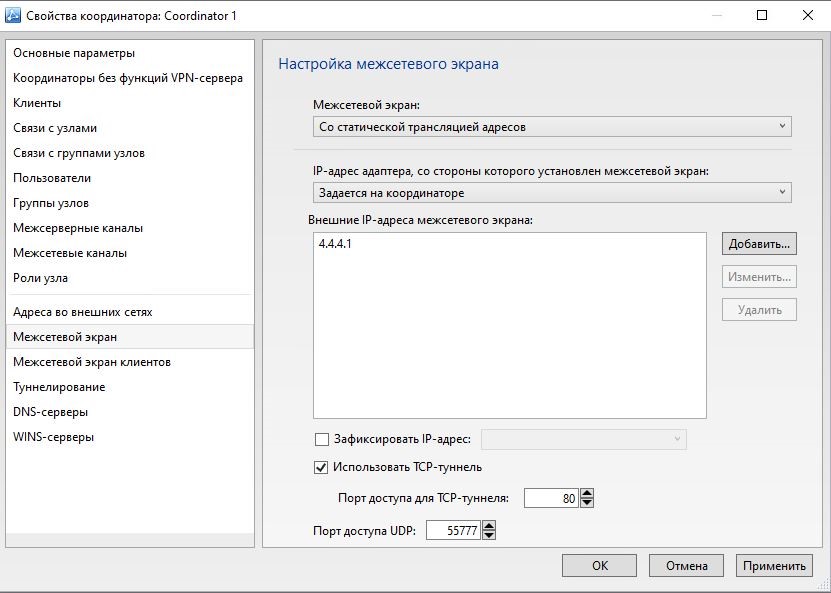Go to DNS-серверы settings
Screen dimensions: 831x593
coord(51,412)
